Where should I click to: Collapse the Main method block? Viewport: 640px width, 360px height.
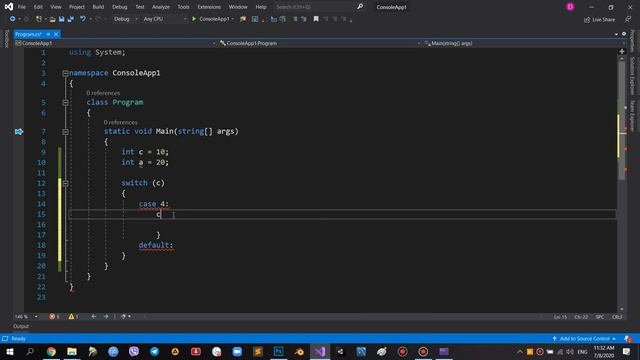tap(65, 132)
